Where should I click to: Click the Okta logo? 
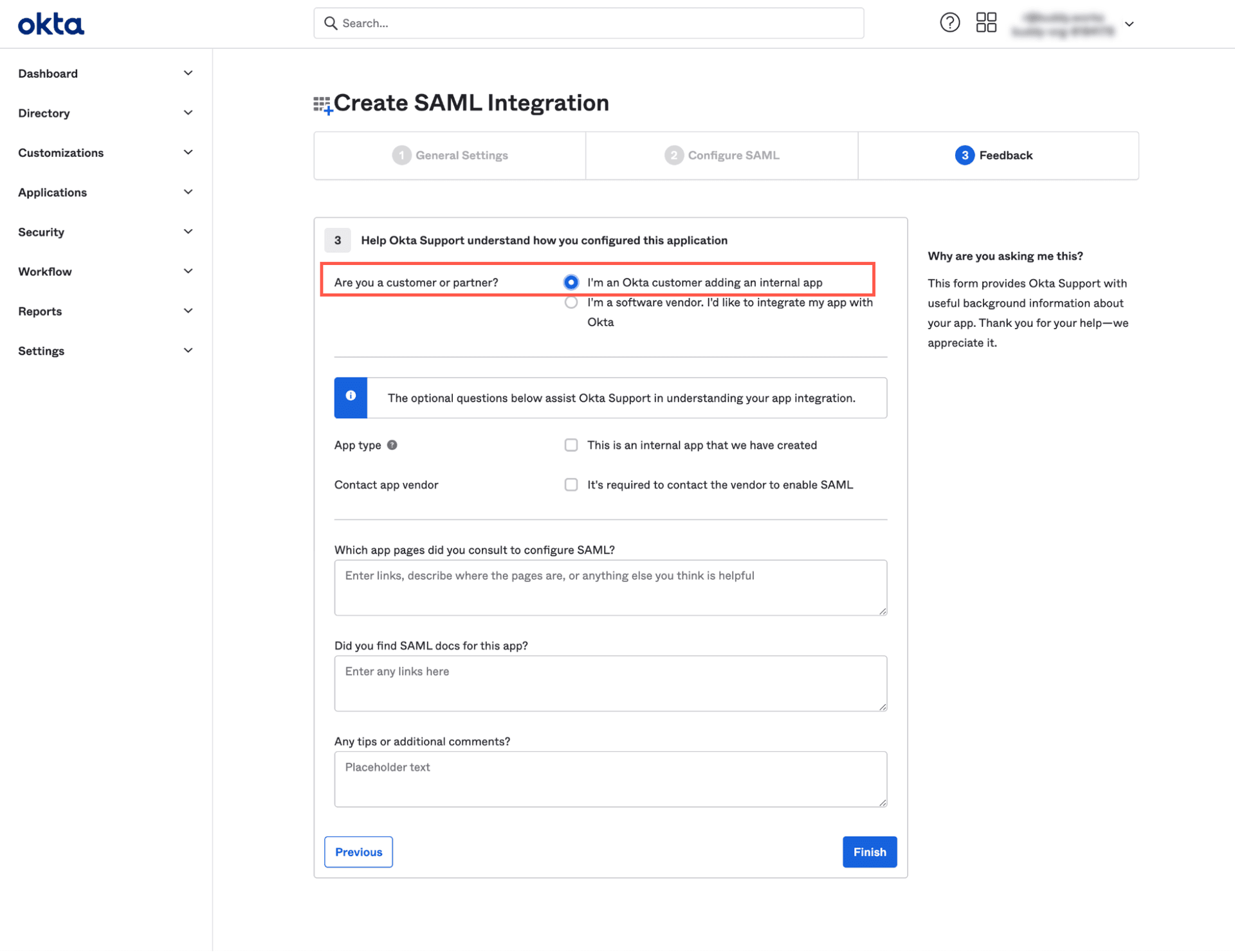pos(51,24)
